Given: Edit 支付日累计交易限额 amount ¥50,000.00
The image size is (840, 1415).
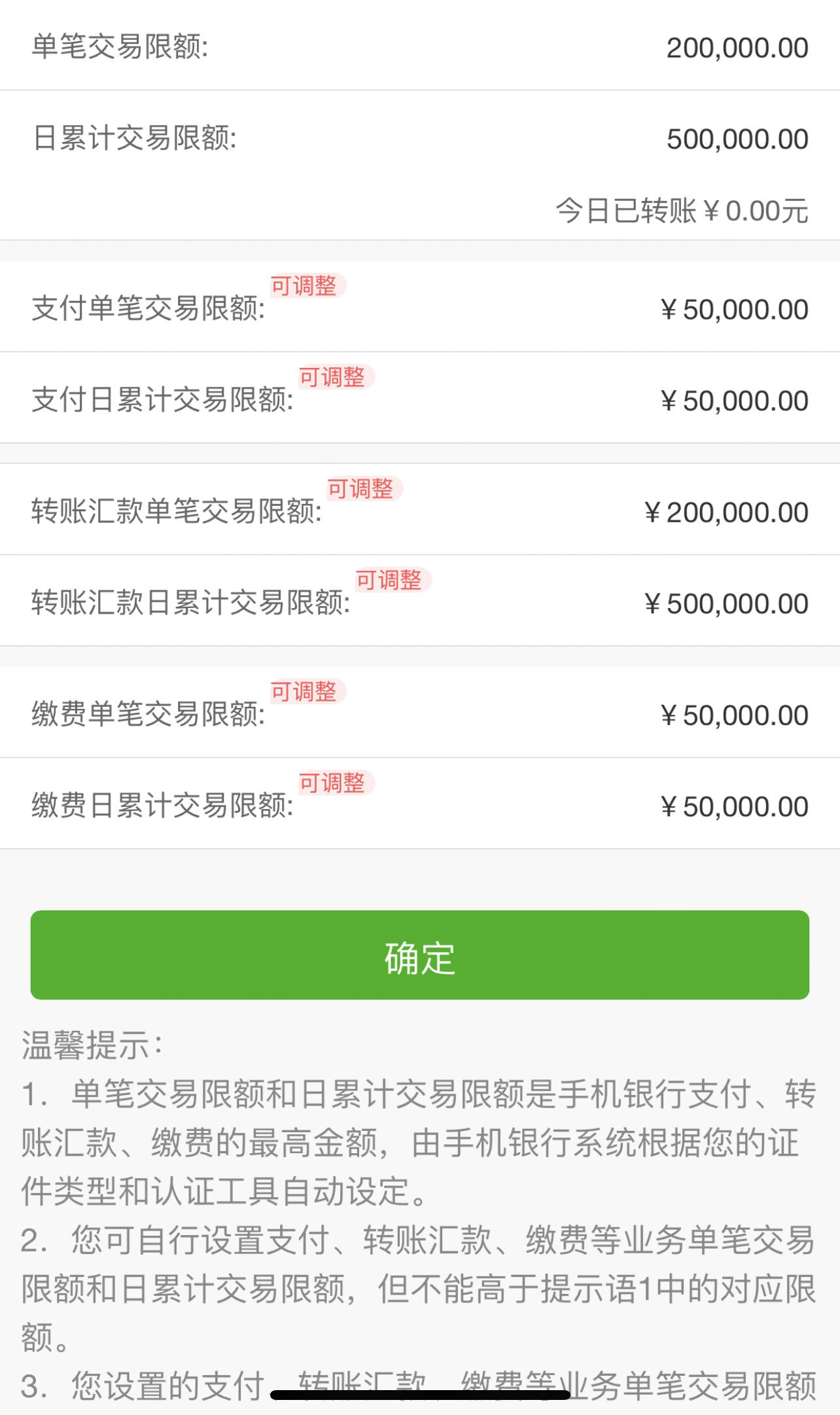Looking at the screenshot, I should click(735, 401).
